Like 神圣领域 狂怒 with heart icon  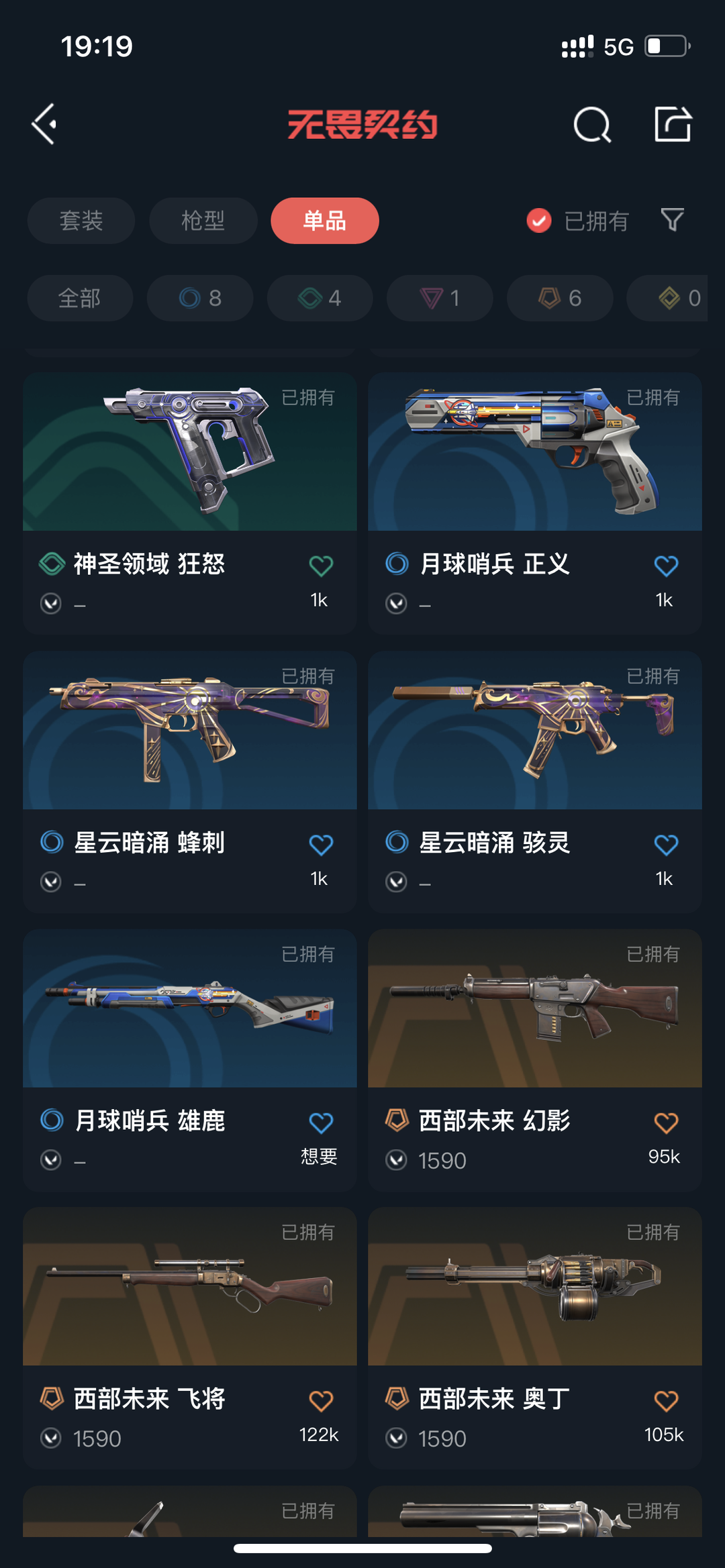click(x=321, y=566)
